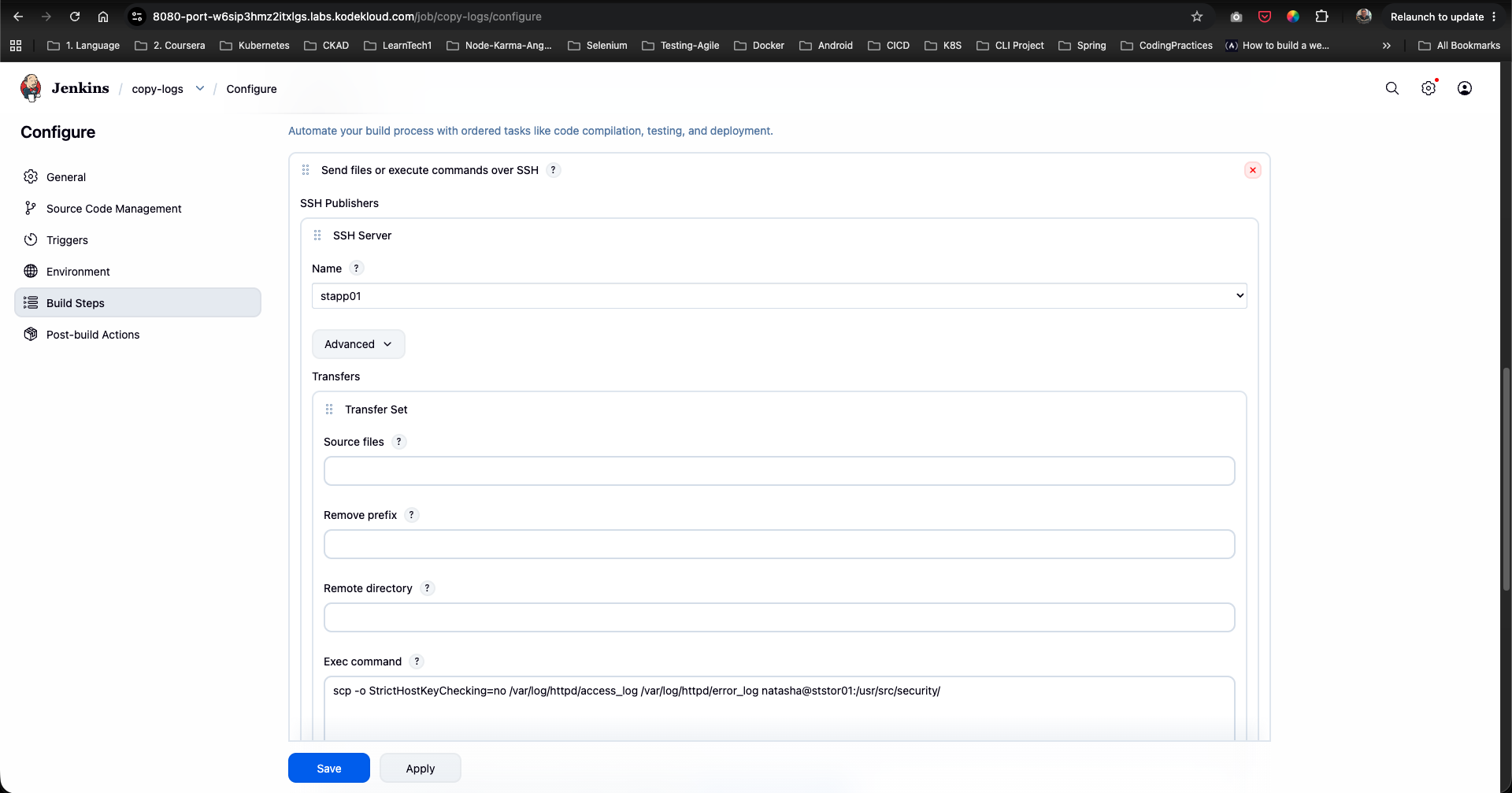Click Save button

point(329,768)
